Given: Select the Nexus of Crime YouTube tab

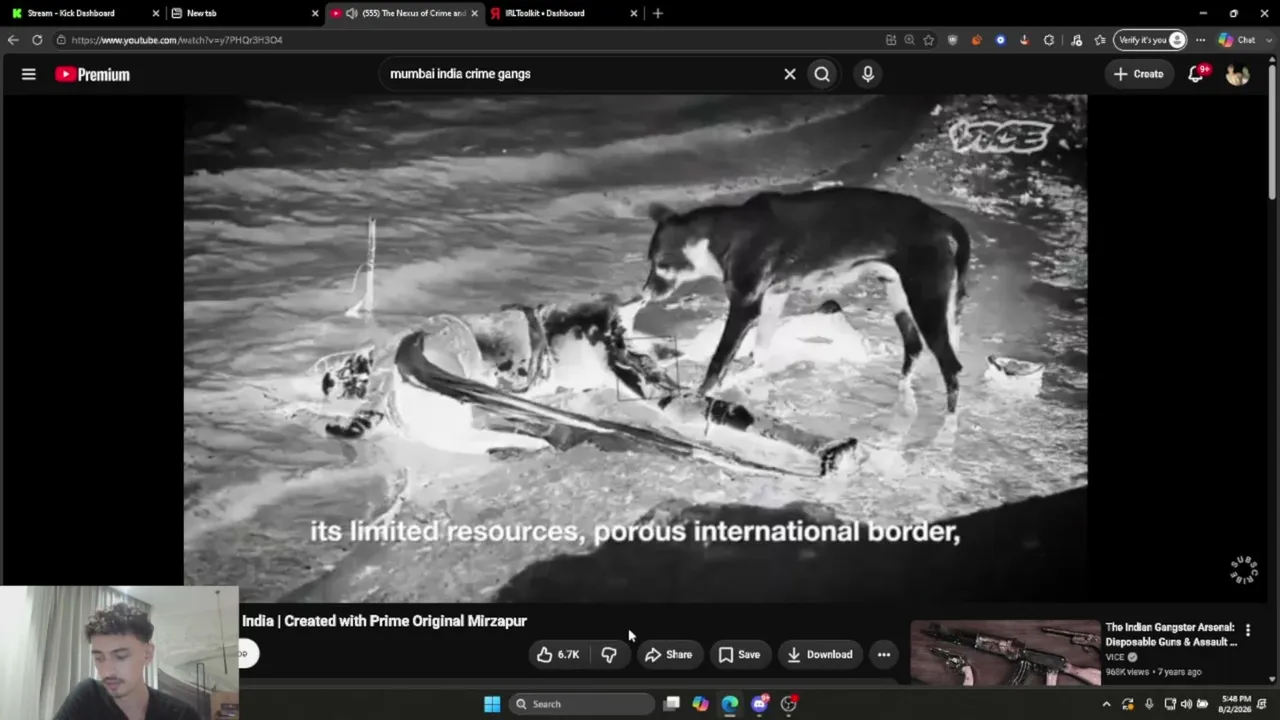Looking at the screenshot, I should coord(404,13).
